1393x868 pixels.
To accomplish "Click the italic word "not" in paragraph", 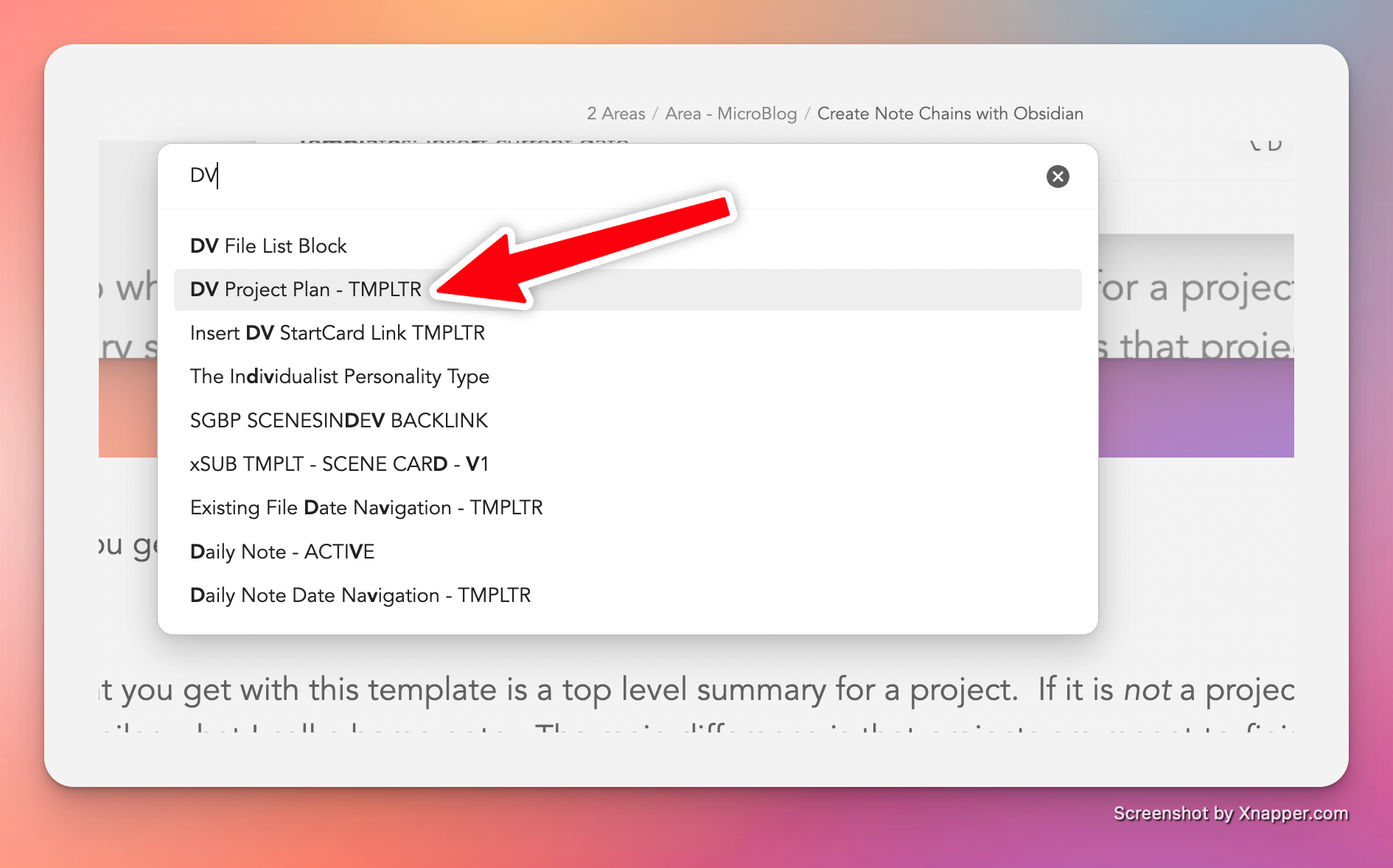I will coord(1147,690).
